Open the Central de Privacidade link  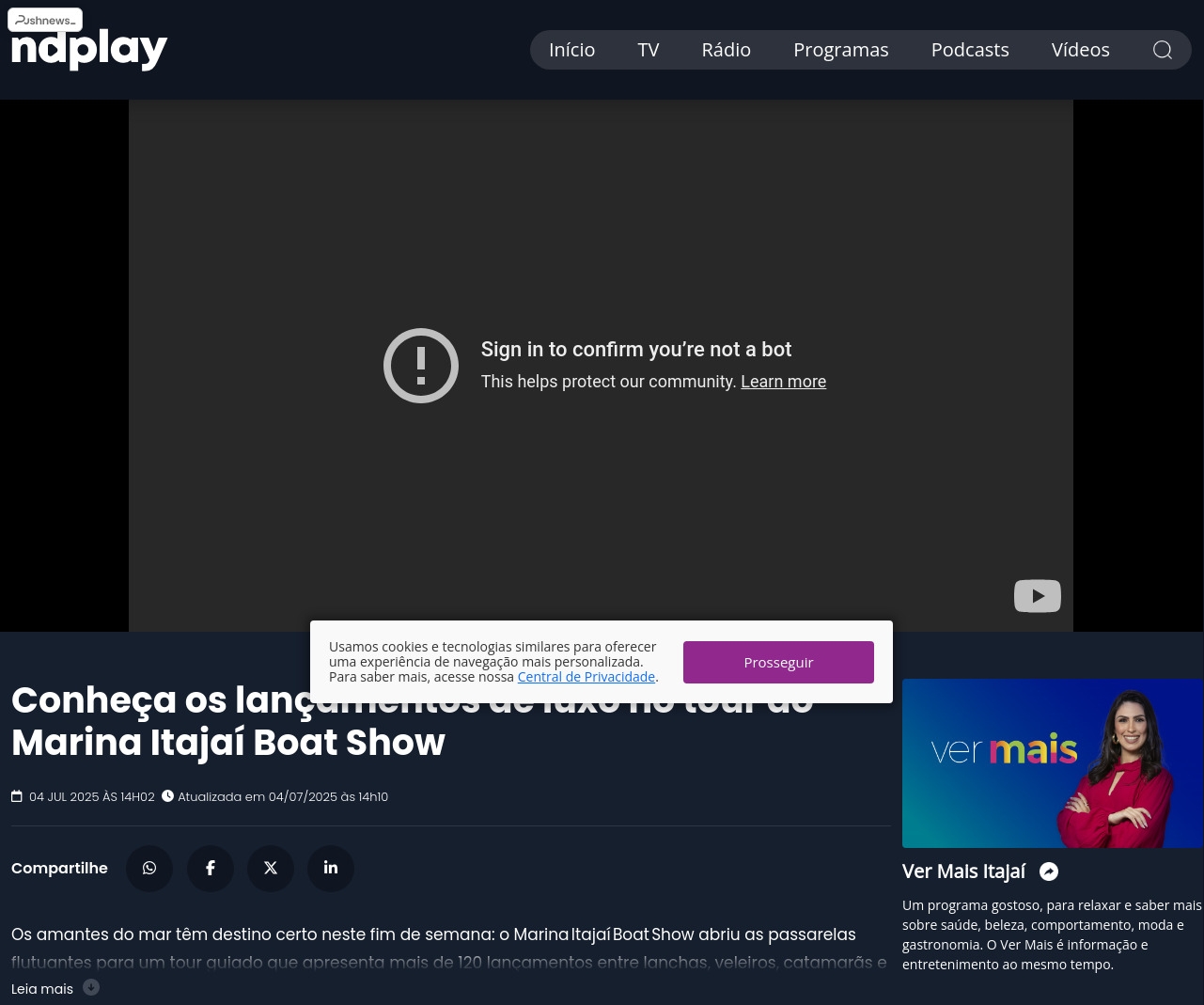[x=586, y=677]
